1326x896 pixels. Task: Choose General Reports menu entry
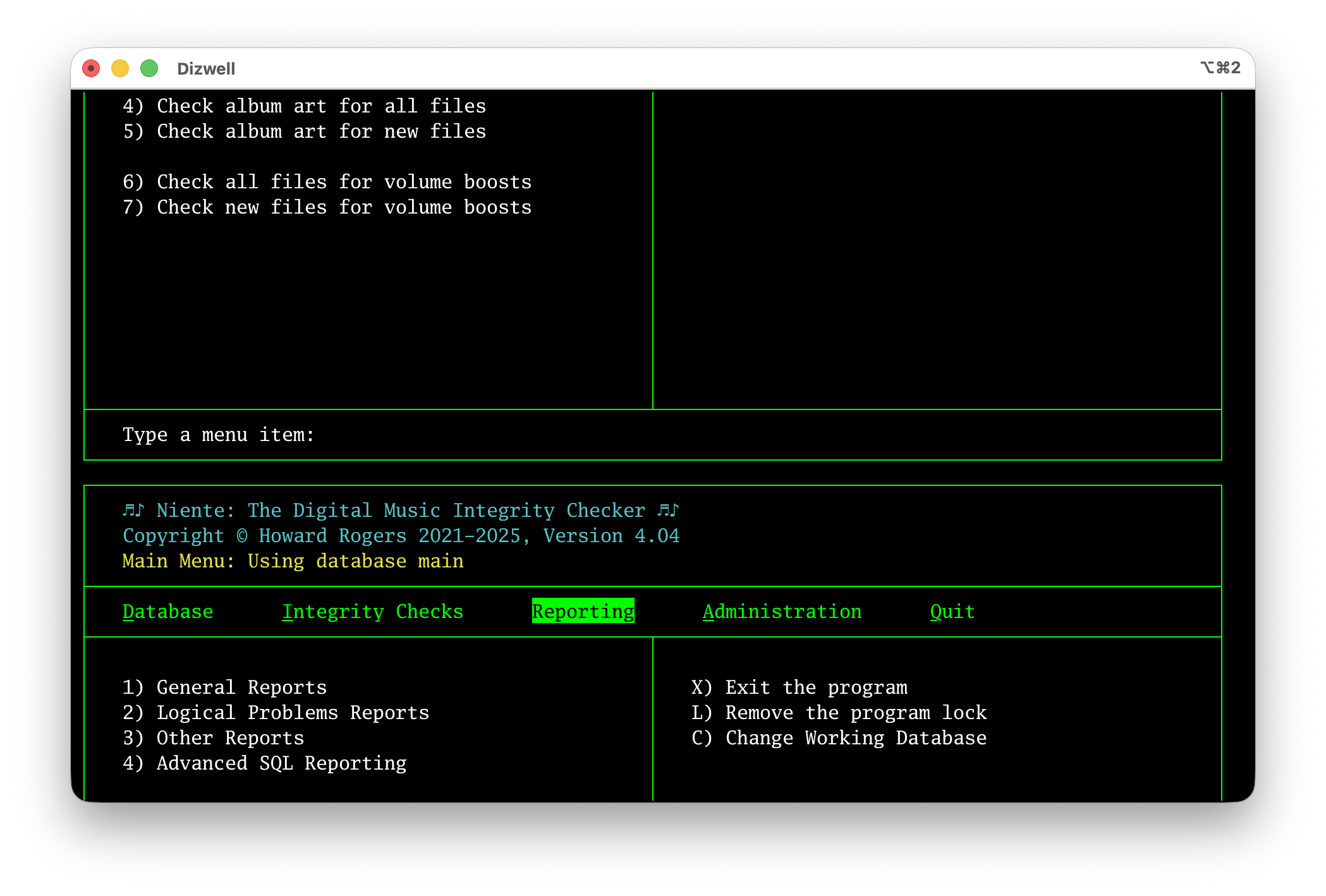coord(224,687)
